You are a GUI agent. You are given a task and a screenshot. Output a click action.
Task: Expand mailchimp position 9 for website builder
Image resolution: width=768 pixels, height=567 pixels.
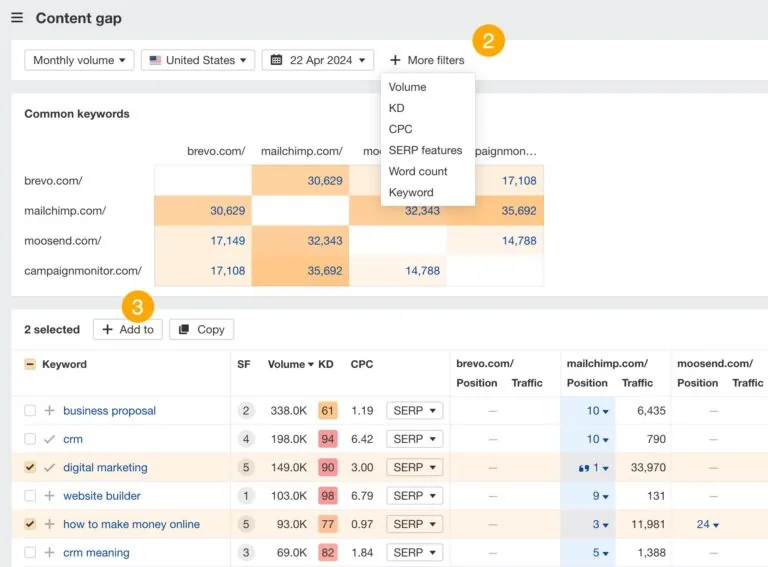[x=600, y=496]
